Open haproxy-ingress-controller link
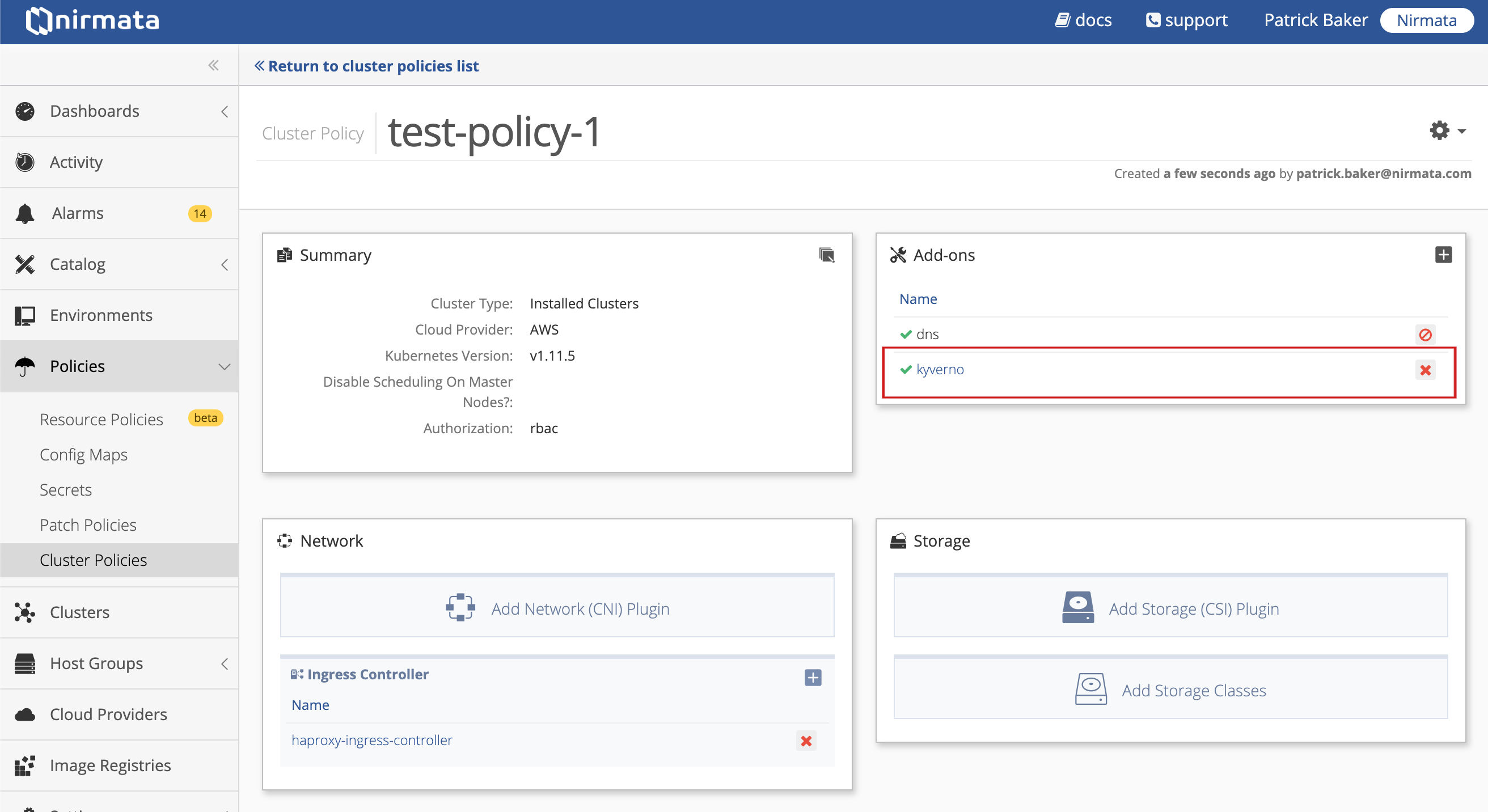This screenshot has width=1488, height=812. 372,740
